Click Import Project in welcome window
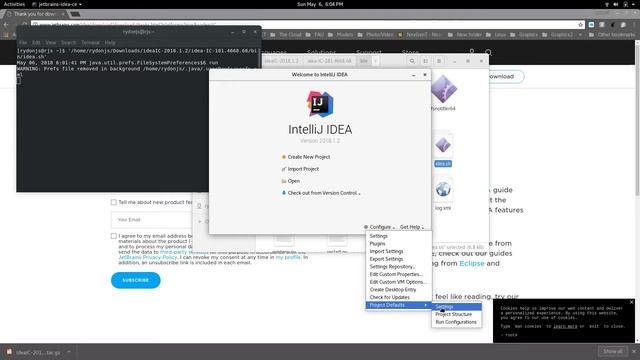Viewport: 640px width, 360px height. tap(303, 169)
